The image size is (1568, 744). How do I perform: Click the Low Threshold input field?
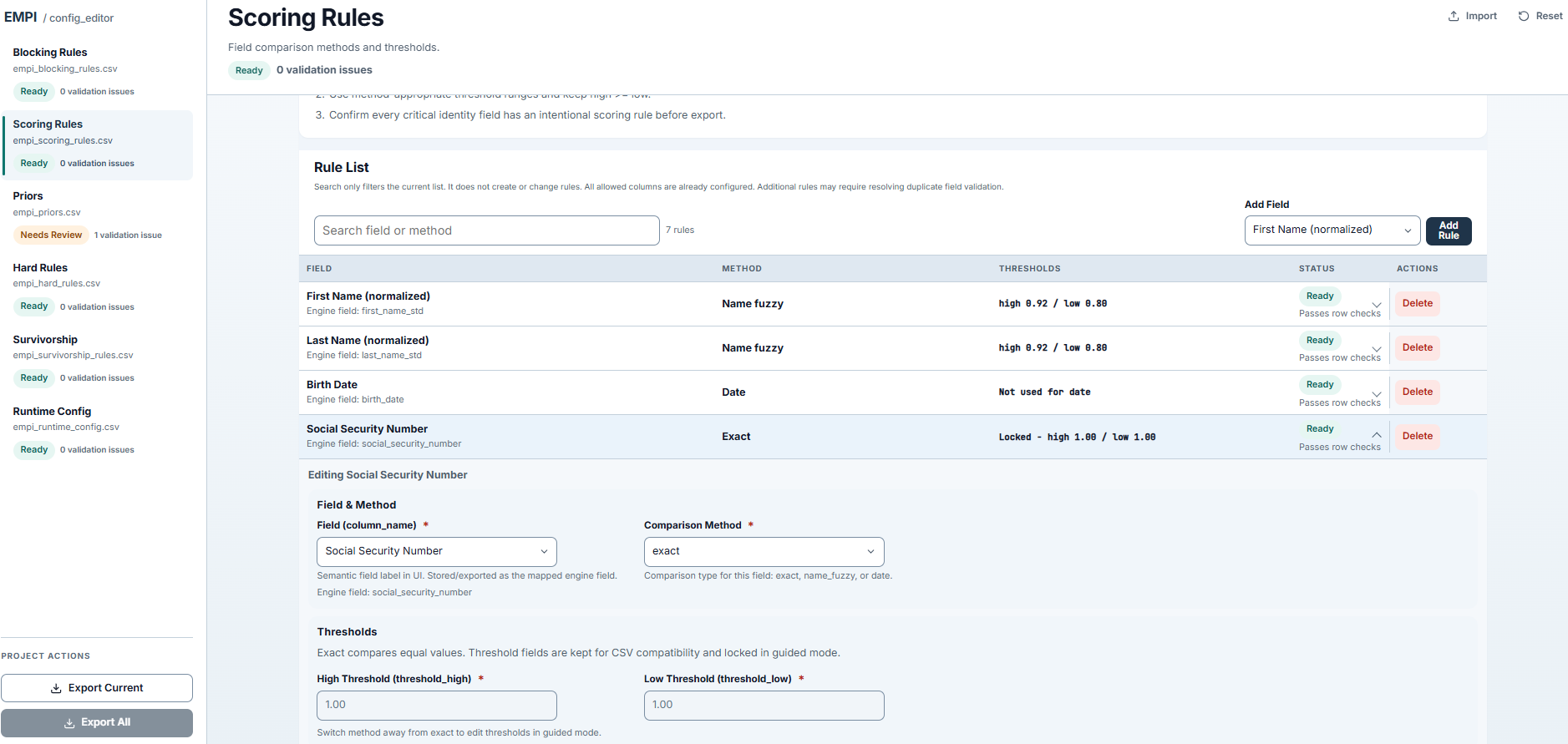pyautogui.click(x=764, y=706)
